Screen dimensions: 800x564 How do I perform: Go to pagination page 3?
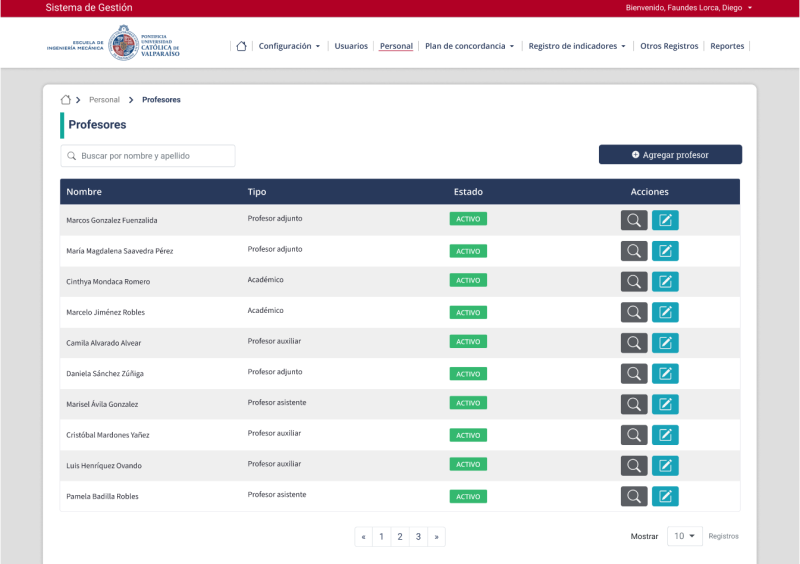(418, 536)
